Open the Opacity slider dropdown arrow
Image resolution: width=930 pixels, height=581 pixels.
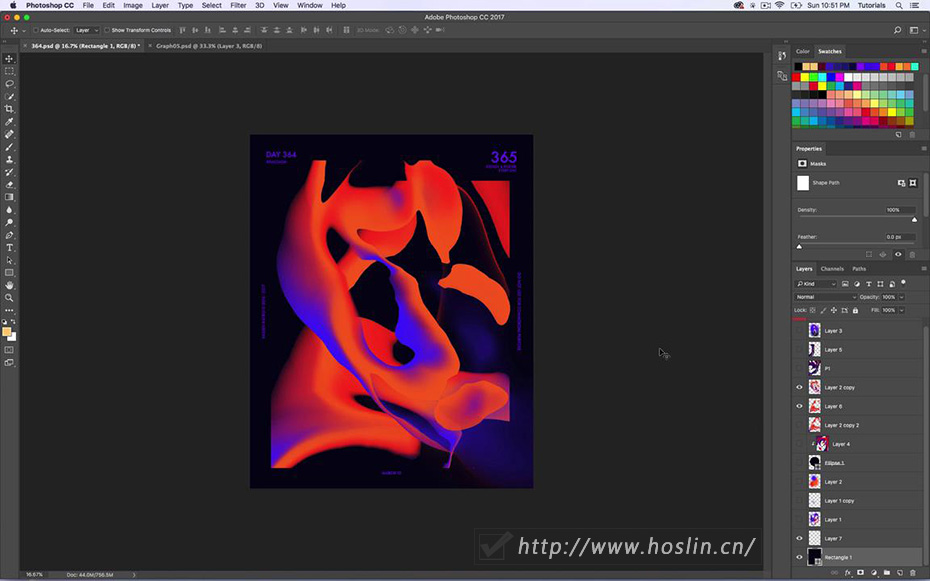pos(902,297)
